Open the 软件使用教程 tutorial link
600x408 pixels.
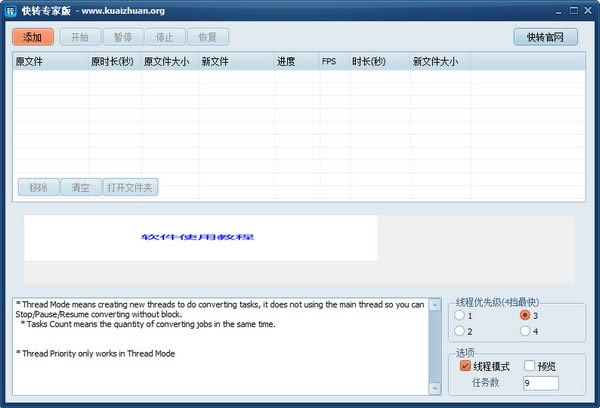tap(197, 237)
